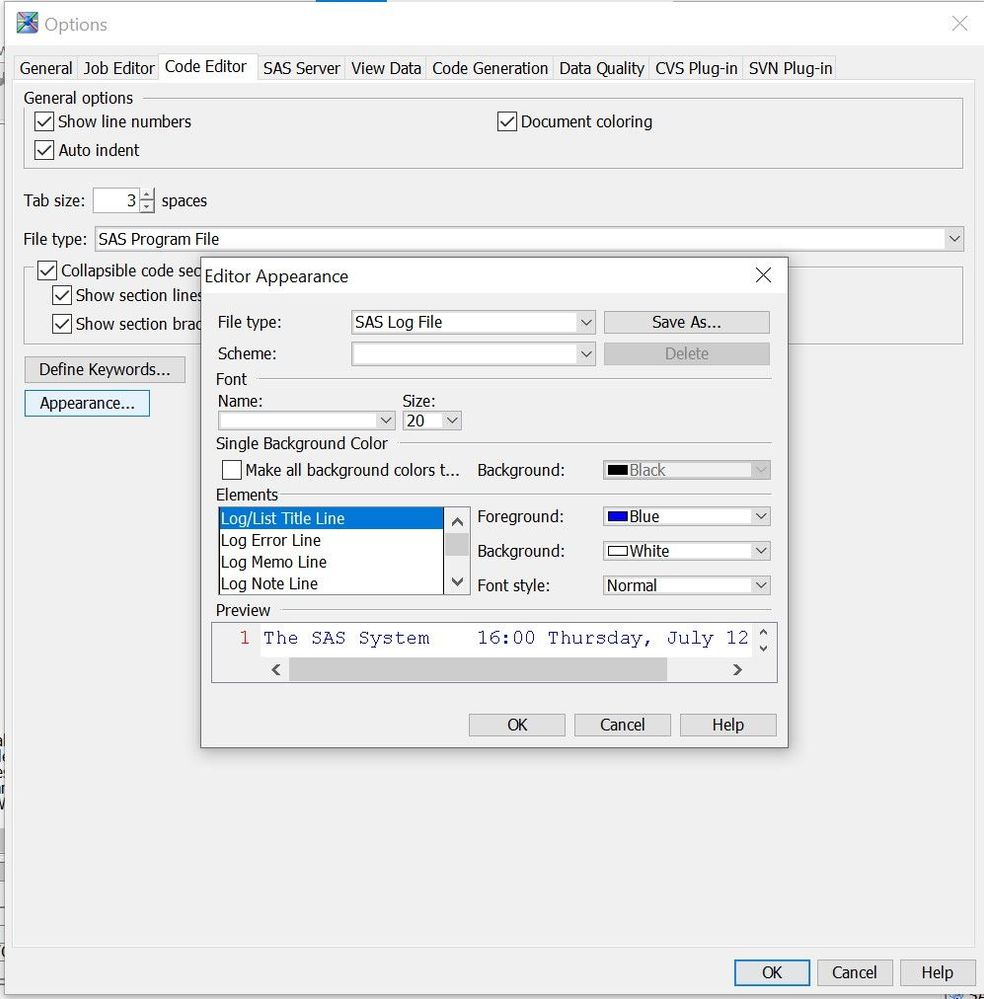Switch to the SAS Server tab

(x=301, y=68)
